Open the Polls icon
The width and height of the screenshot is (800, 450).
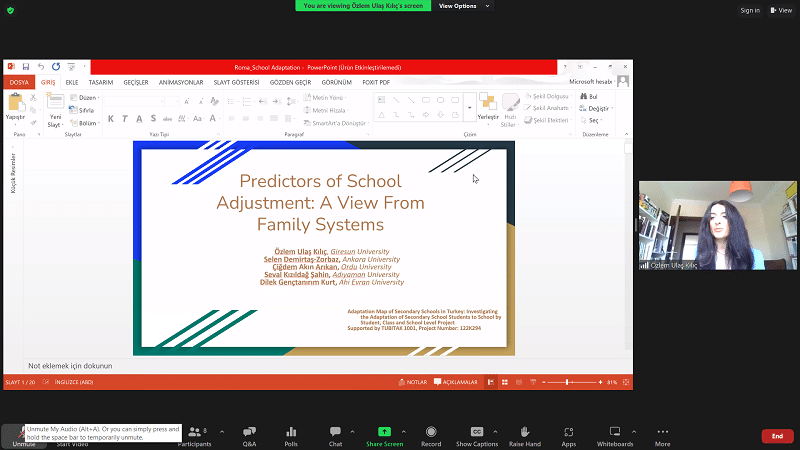(x=291, y=434)
